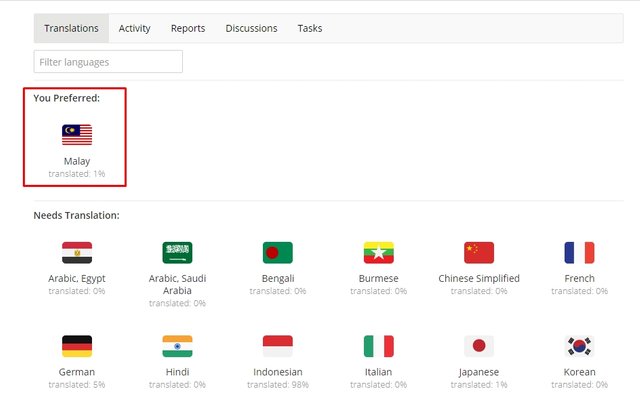Click the Filter languages input field
This screenshot has height=409, width=640.
coord(108,62)
